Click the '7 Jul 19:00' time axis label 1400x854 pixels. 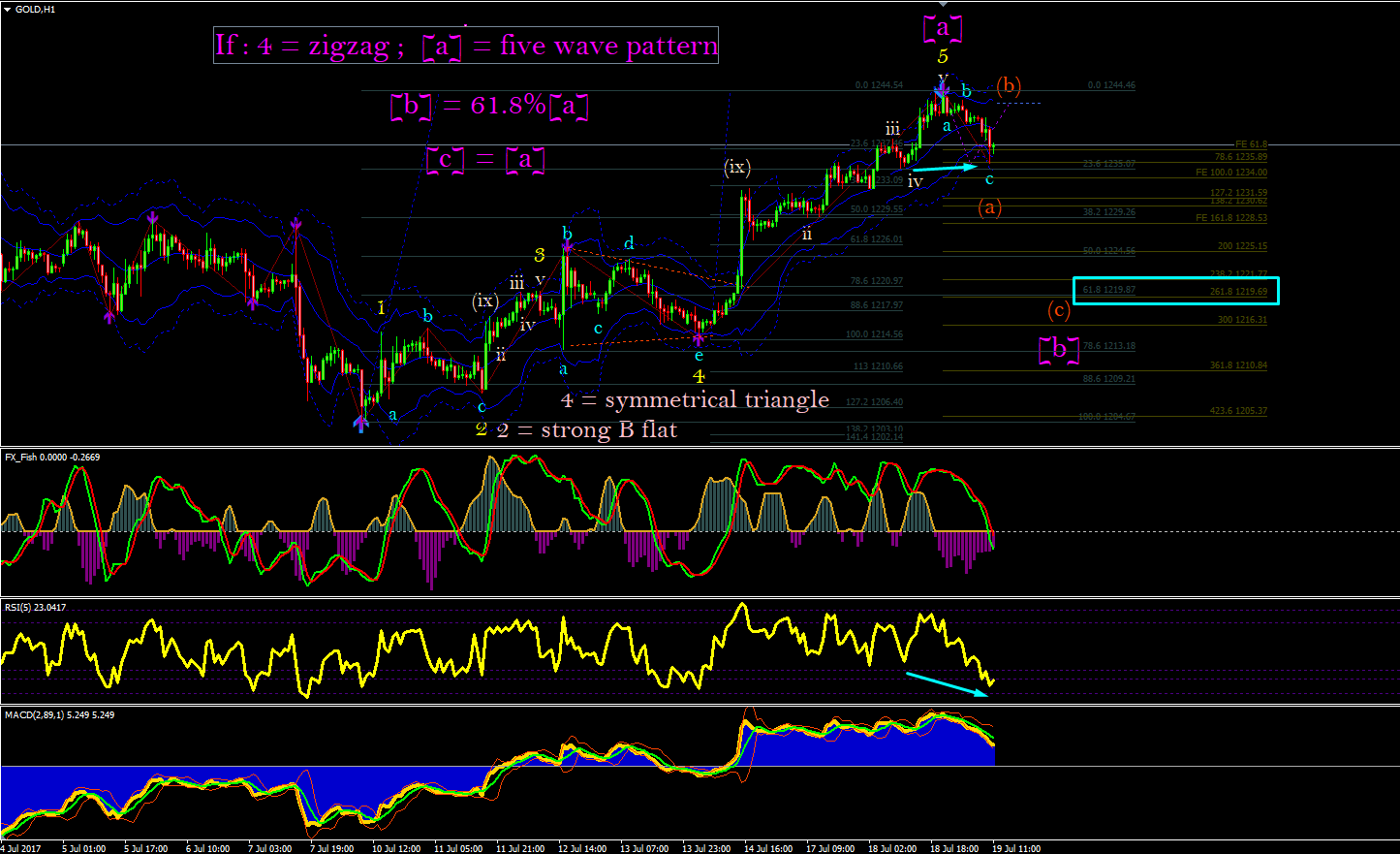pyautogui.click(x=331, y=848)
